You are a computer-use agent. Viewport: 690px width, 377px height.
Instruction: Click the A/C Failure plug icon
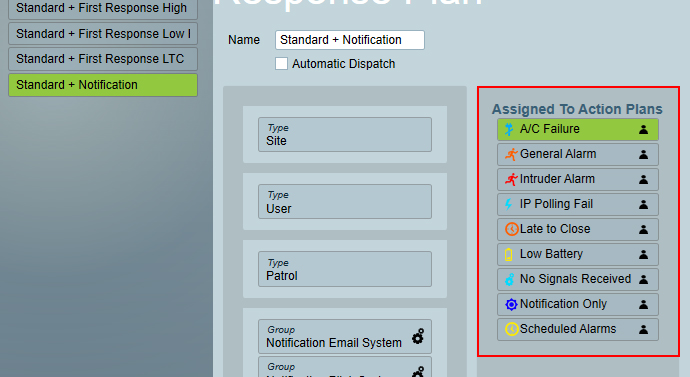click(x=509, y=129)
